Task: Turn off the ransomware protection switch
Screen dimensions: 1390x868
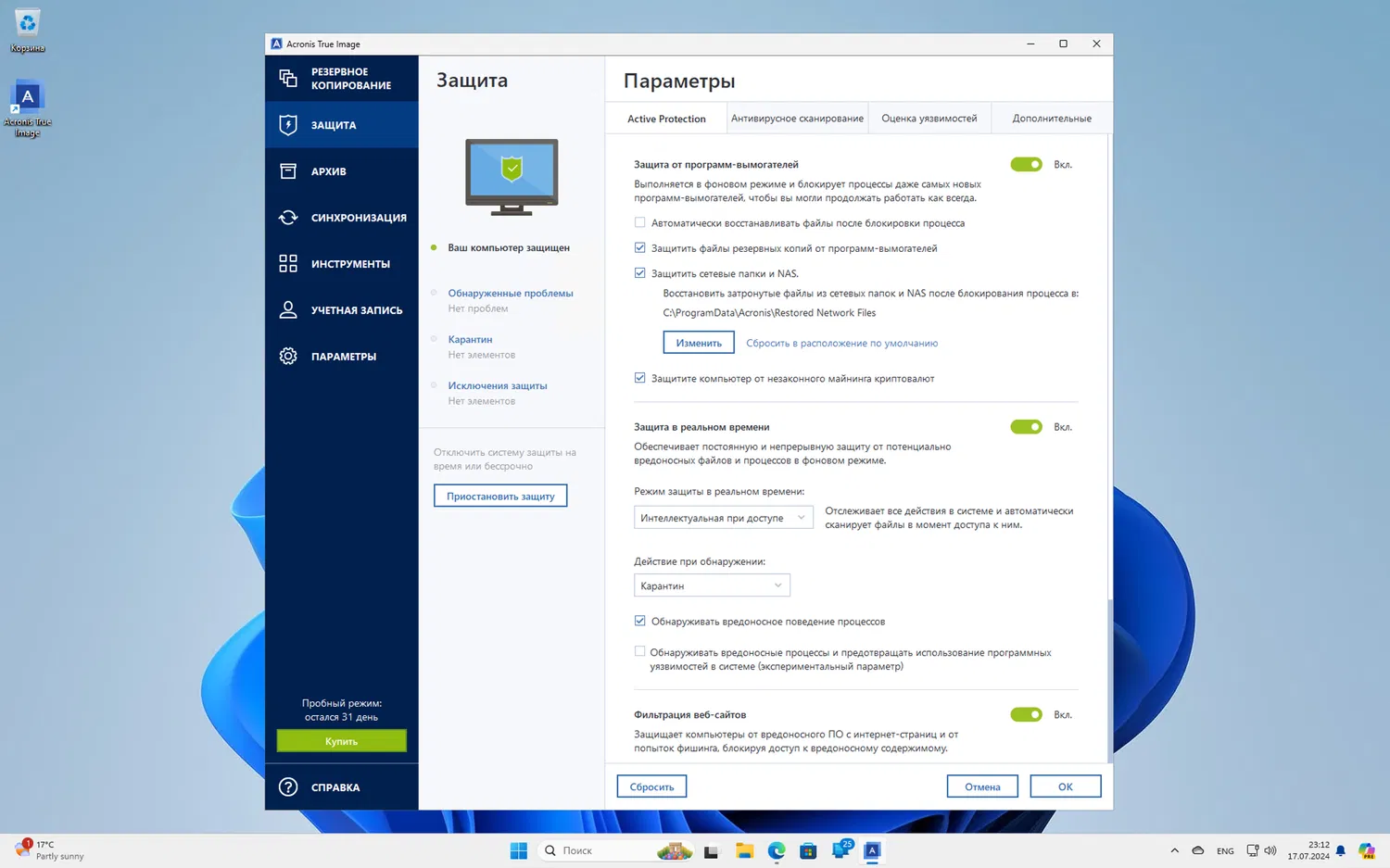Action: click(x=1026, y=165)
